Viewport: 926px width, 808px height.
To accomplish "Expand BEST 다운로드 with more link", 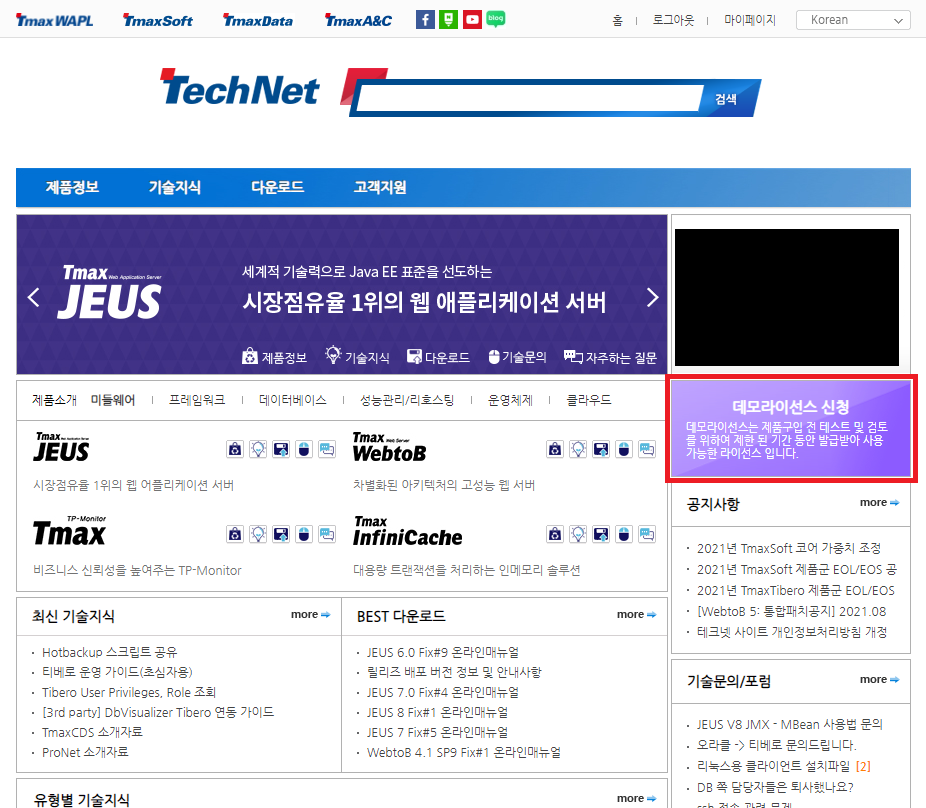I will click(x=637, y=615).
